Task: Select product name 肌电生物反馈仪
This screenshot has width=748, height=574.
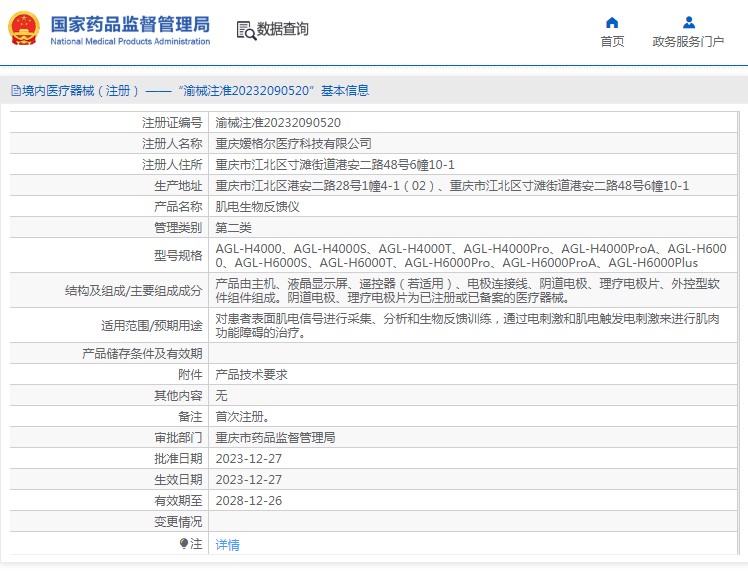Action: click(257, 207)
